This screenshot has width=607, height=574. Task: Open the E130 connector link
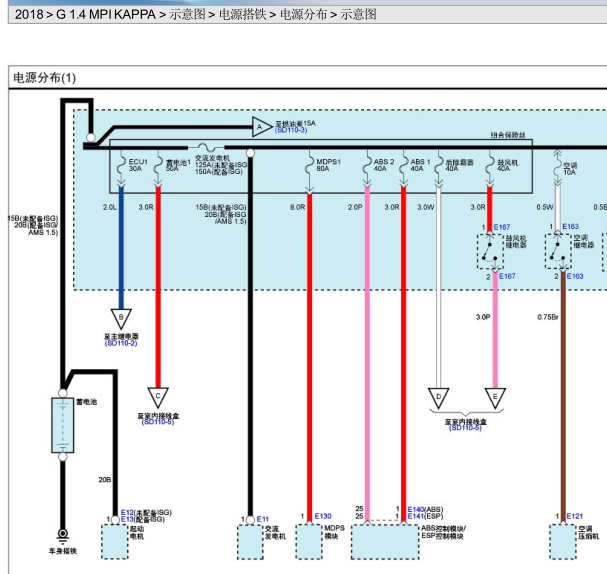pos(323,516)
